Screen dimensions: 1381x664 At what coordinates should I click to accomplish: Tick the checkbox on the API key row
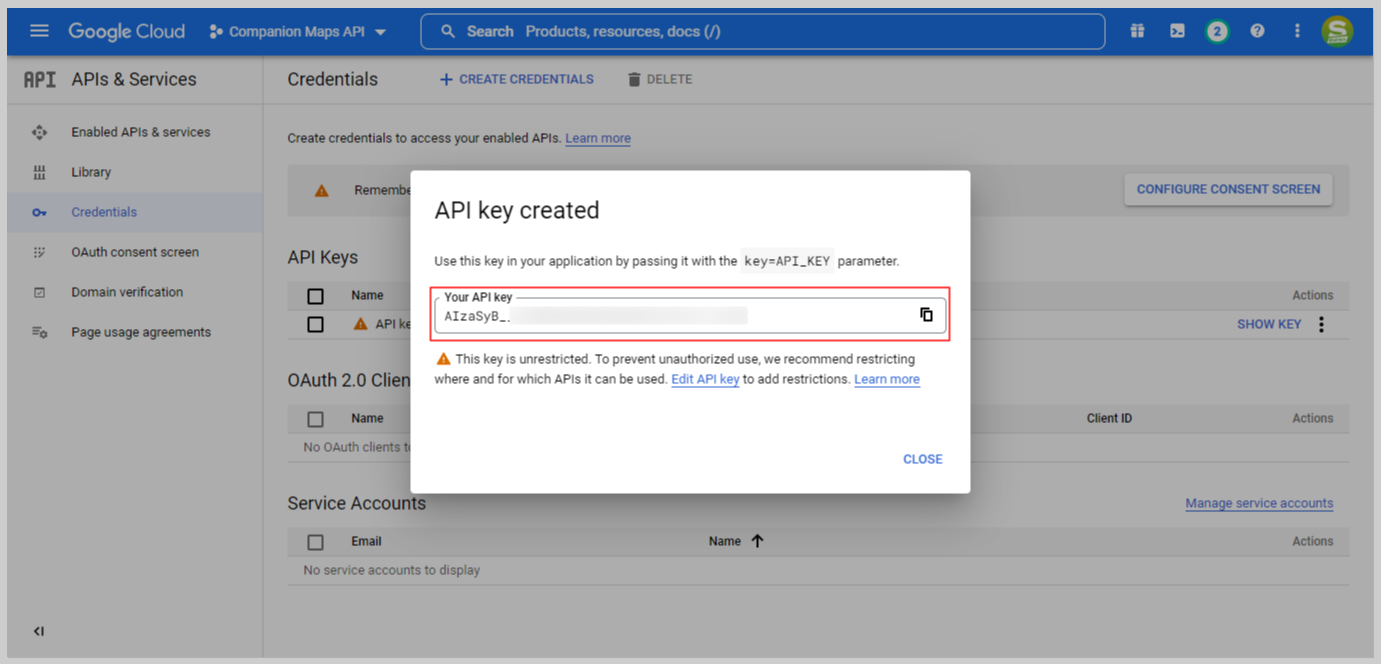316,324
